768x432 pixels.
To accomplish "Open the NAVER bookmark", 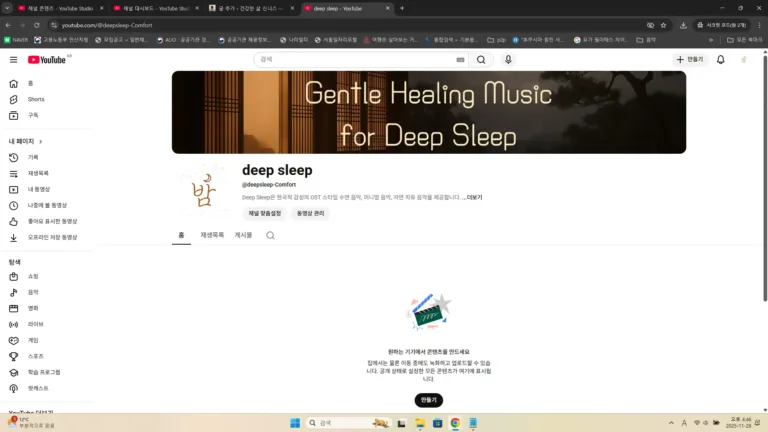I will pyautogui.click(x=16, y=40).
